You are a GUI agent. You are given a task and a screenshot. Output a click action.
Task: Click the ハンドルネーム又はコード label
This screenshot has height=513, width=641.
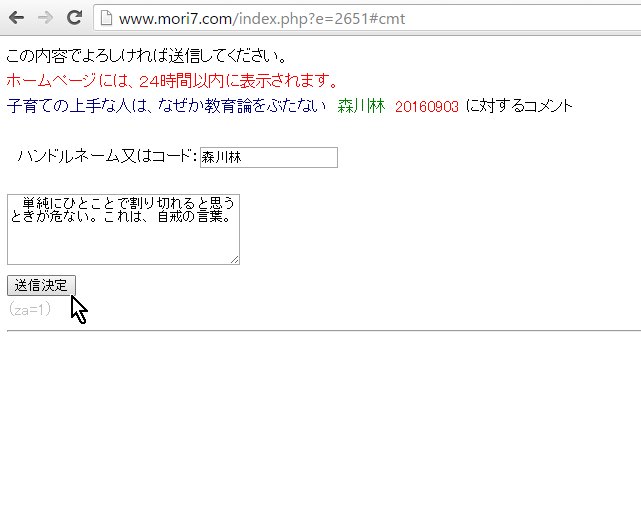pyautogui.click(x=107, y=157)
